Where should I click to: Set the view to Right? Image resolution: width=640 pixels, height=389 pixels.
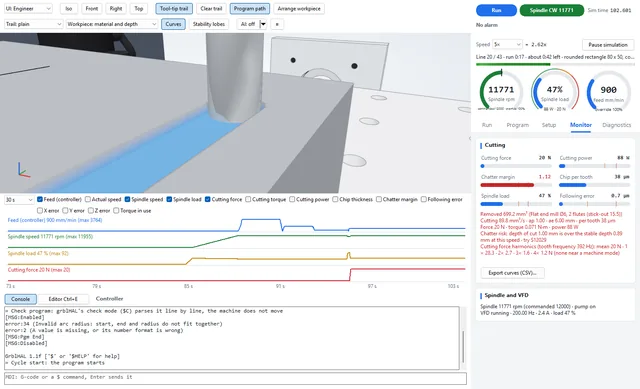click(x=116, y=9)
